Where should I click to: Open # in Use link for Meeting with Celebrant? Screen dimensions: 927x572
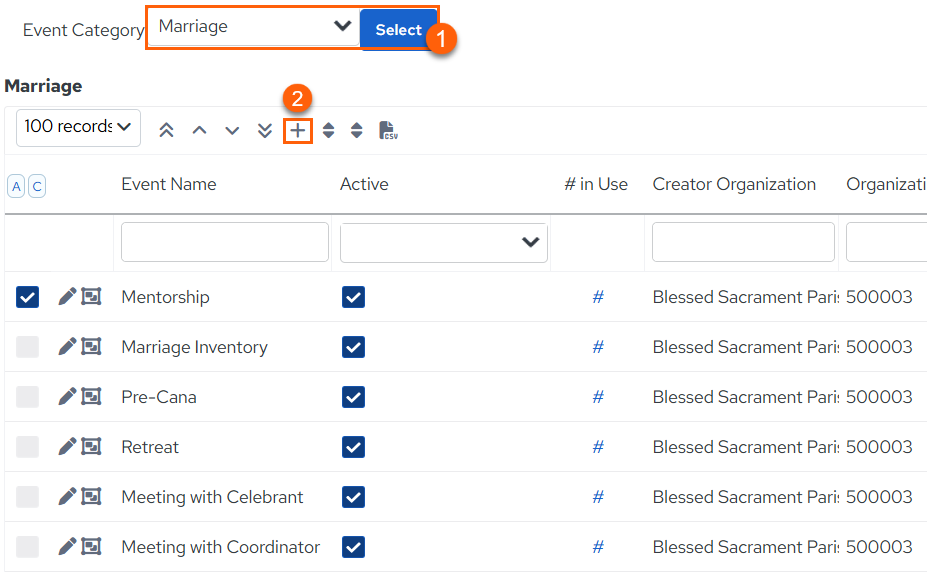pos(598,497)
